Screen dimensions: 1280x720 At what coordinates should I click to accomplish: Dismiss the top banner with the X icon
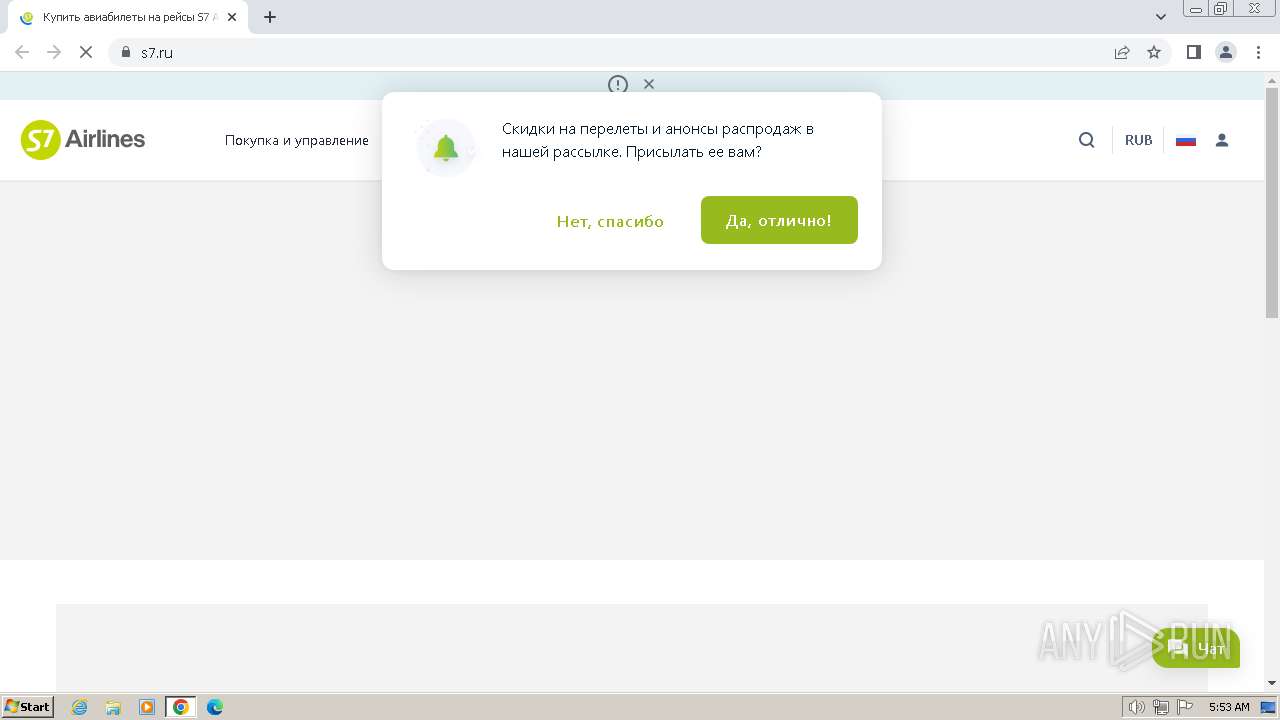click(649, 84)
